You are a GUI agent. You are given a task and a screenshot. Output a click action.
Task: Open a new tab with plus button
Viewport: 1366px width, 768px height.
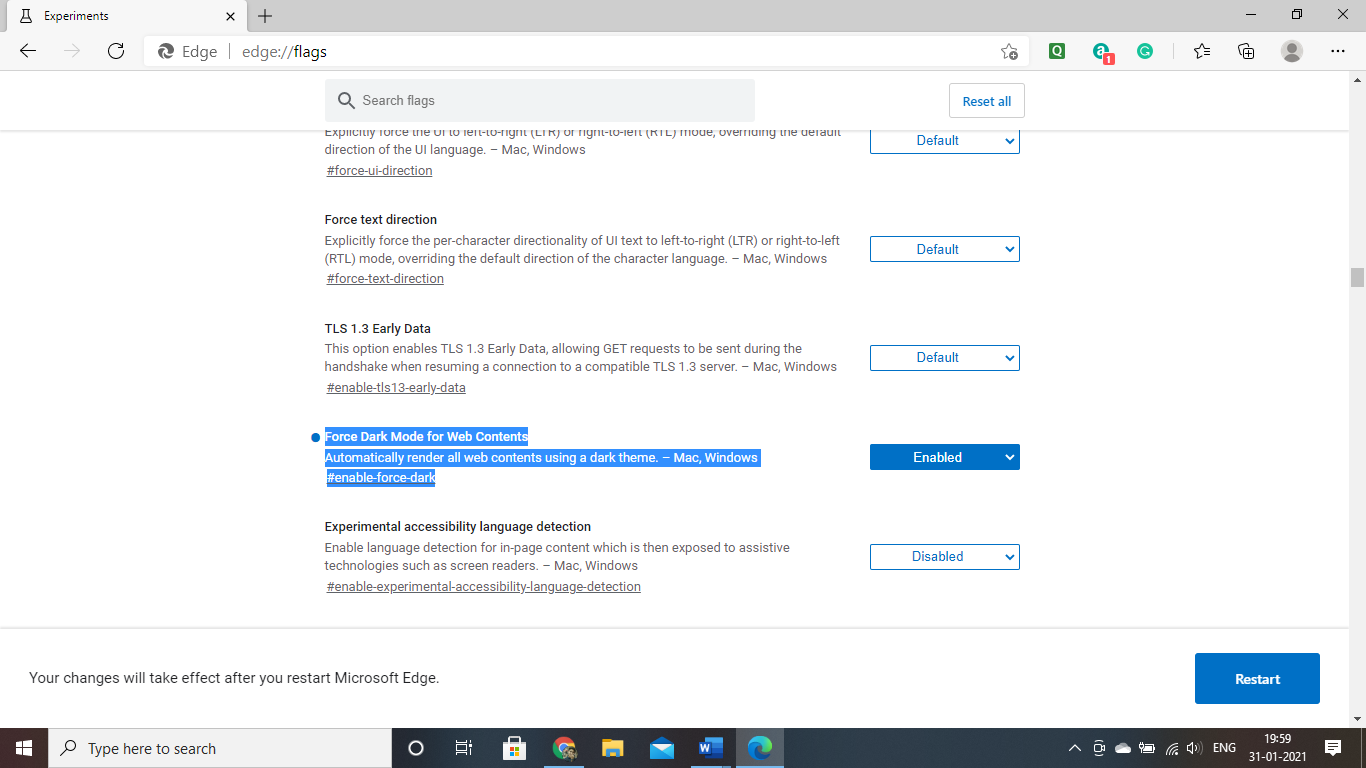click(x=265, y=16)
